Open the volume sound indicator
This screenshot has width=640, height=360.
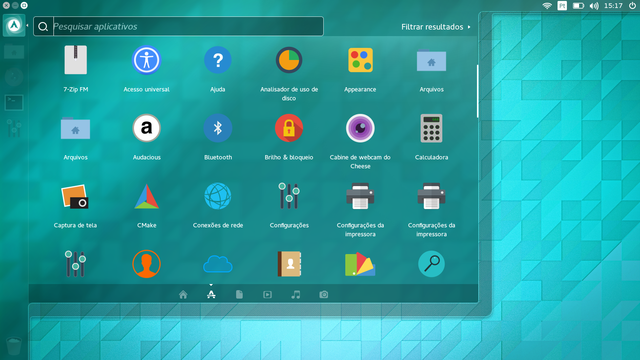pyautogui.click(x=594, y=6)
